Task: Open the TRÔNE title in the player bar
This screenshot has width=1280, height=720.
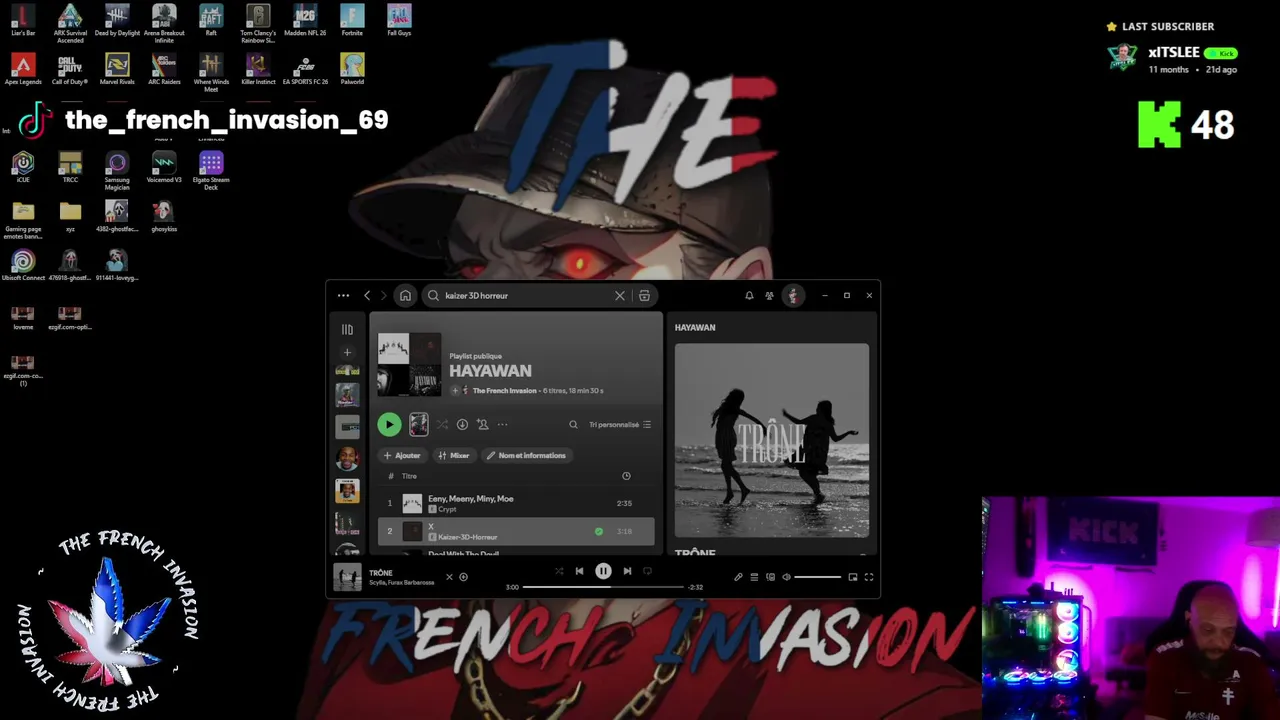Action: pos(381,573)
